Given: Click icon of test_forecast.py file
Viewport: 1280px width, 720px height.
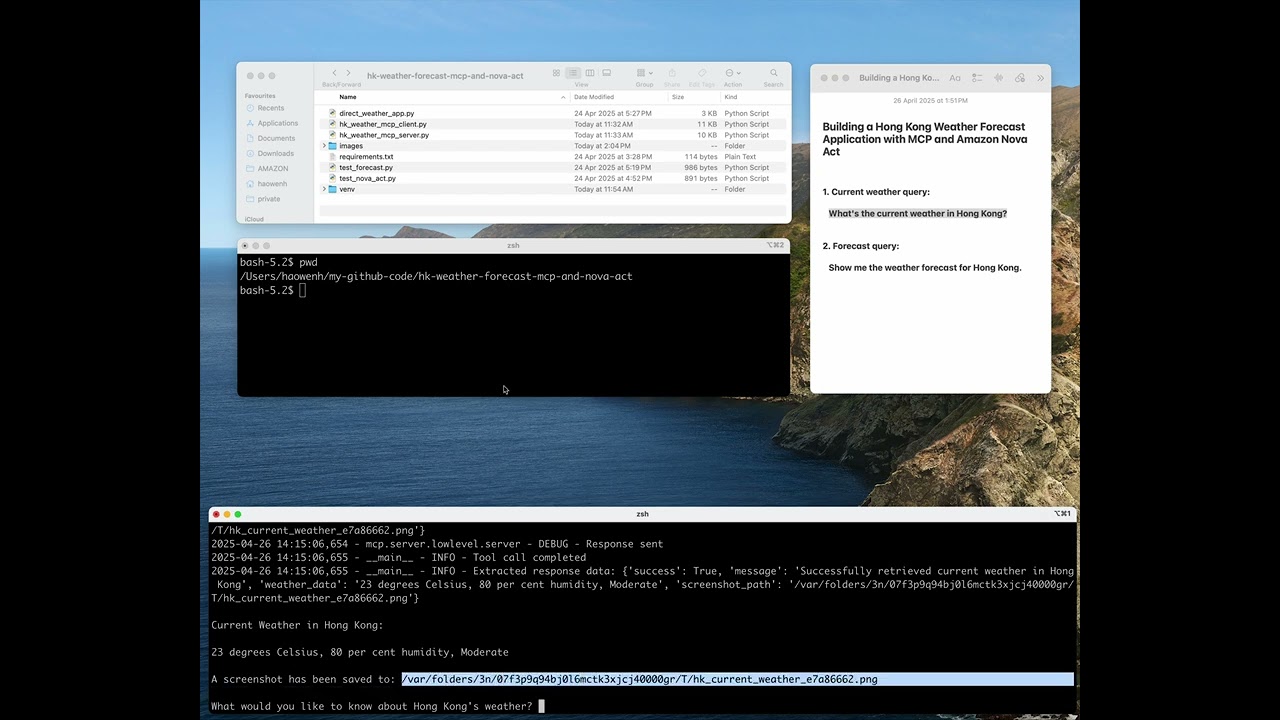Looking at the screenshot, I should tap(332, 168).
